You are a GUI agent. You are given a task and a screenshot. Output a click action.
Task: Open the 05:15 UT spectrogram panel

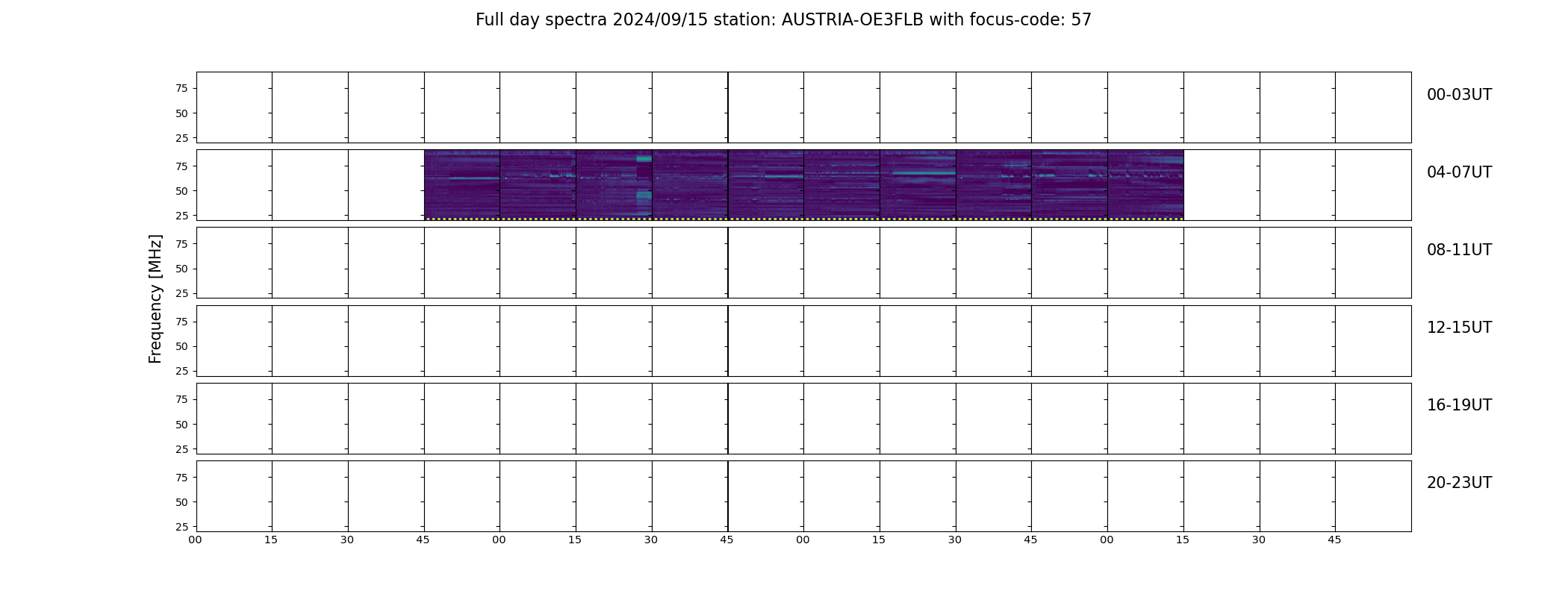pyautogui.click(x=614, y=185)
